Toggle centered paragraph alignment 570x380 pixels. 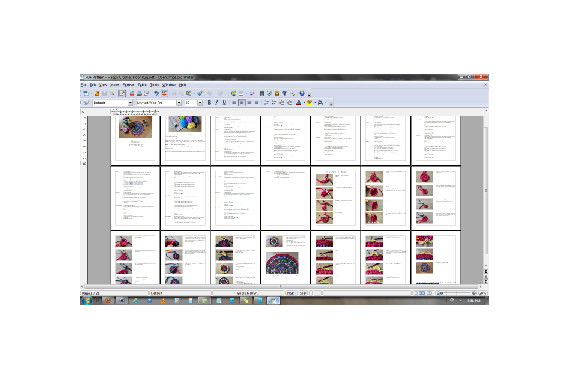click(241, 103)
